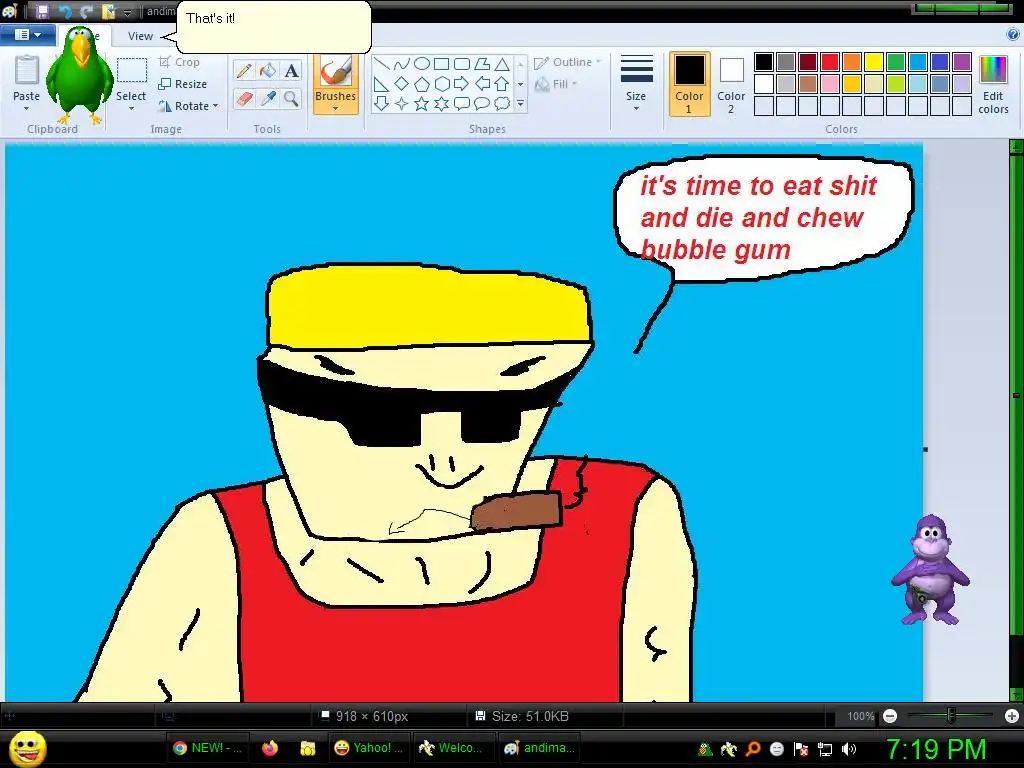
Task: Click Redo in the quick access toolbar
Action: tap(87, 11)
